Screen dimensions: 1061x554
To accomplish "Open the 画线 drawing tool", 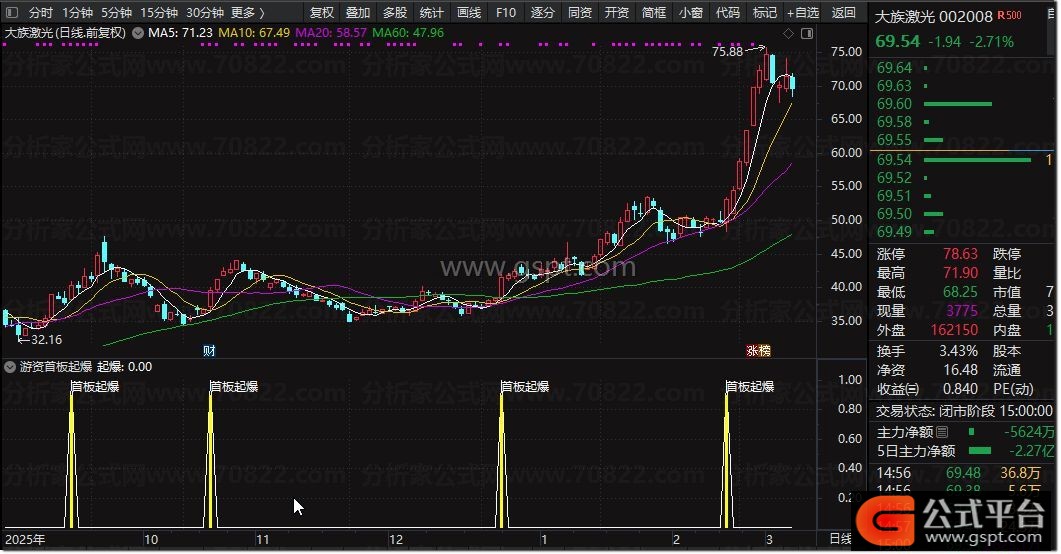I will [468, 13].
